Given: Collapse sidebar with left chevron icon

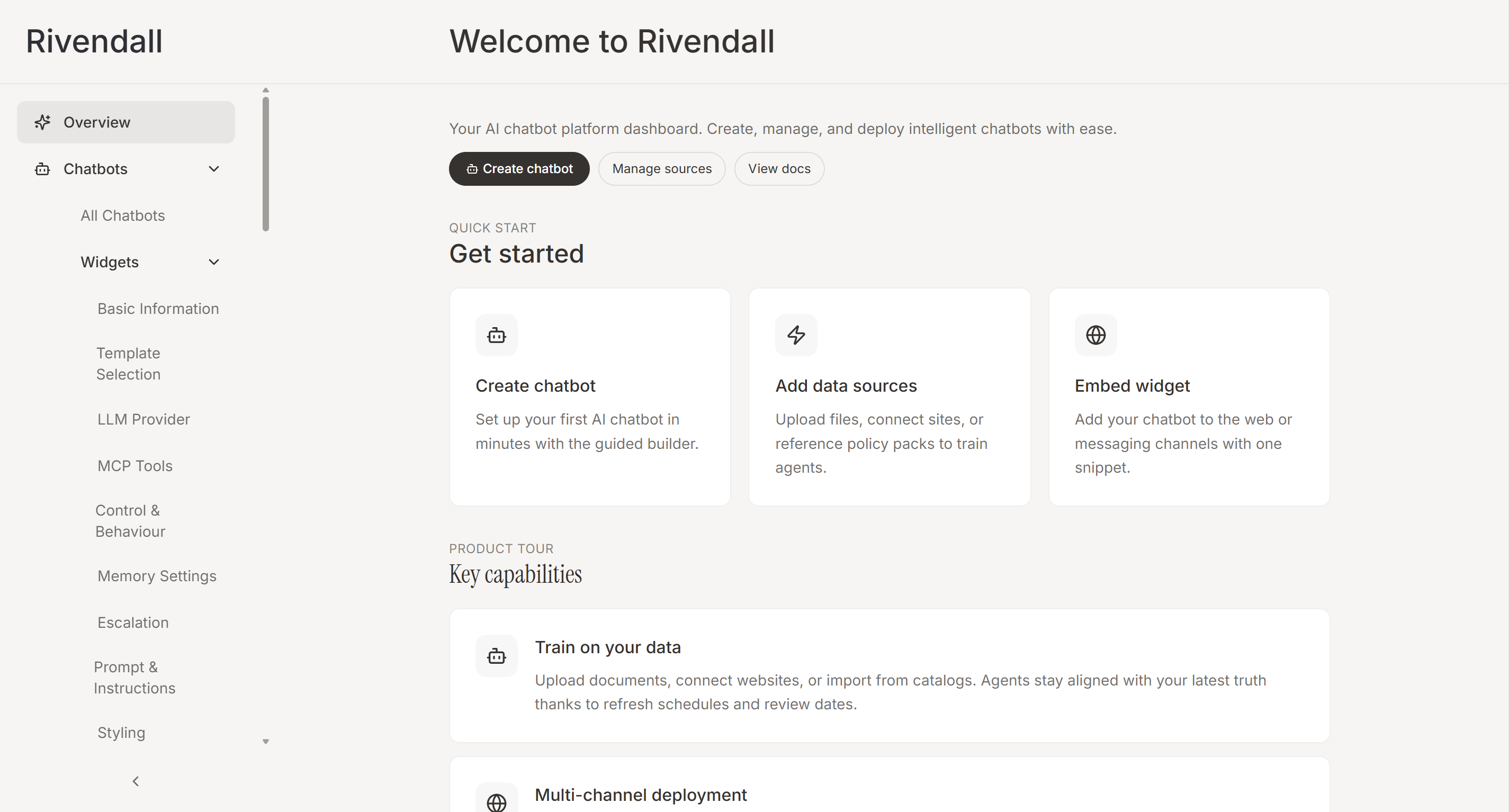Looking at the screenshot, I should click(x=136, y=781).
